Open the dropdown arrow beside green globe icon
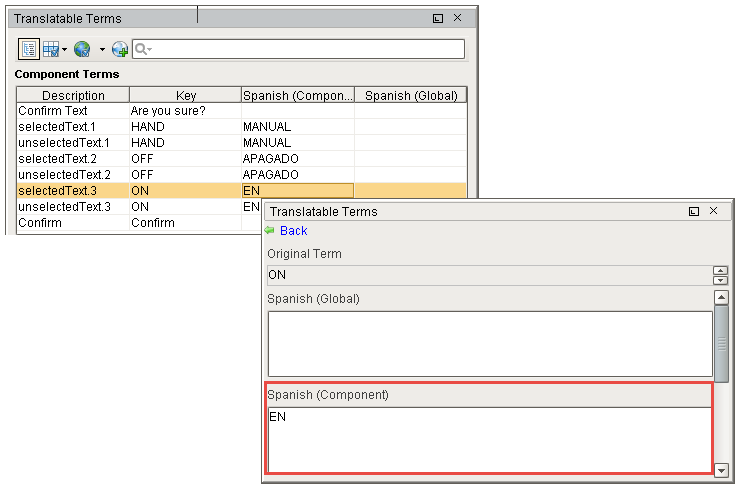 102,49
